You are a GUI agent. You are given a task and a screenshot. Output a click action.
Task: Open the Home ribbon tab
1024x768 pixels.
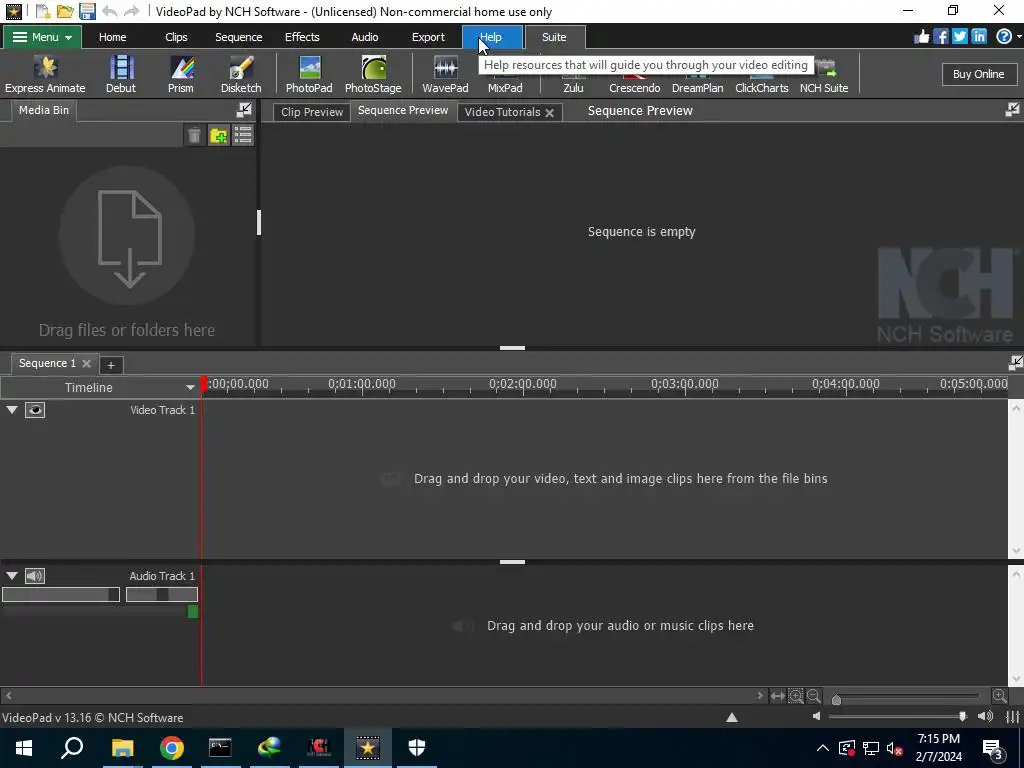(x=112, y=37)
